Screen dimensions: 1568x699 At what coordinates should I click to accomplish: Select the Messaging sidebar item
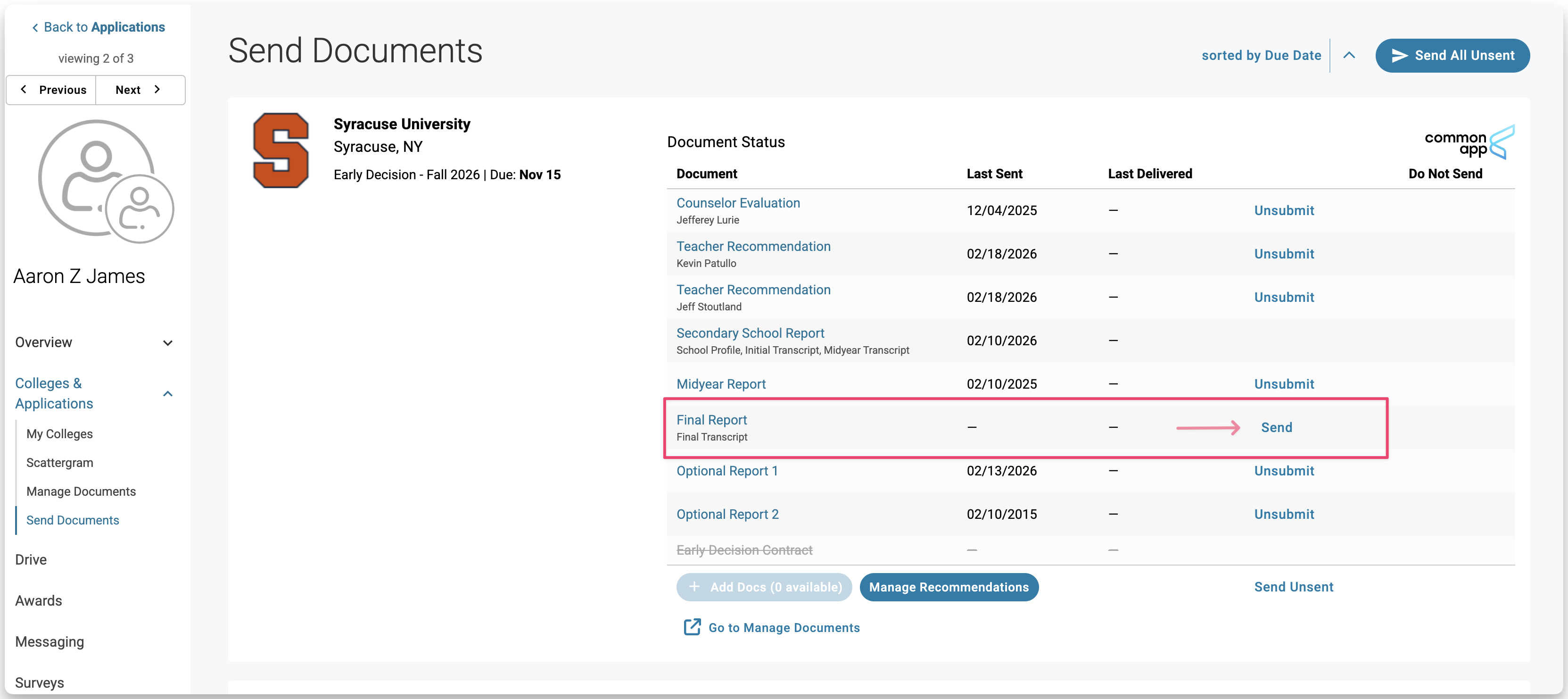[x=50, y=642]
